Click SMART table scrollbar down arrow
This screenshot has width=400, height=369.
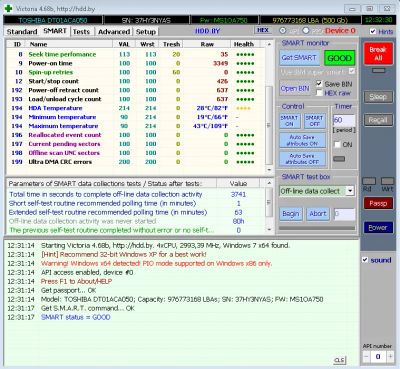coord(269,170)
